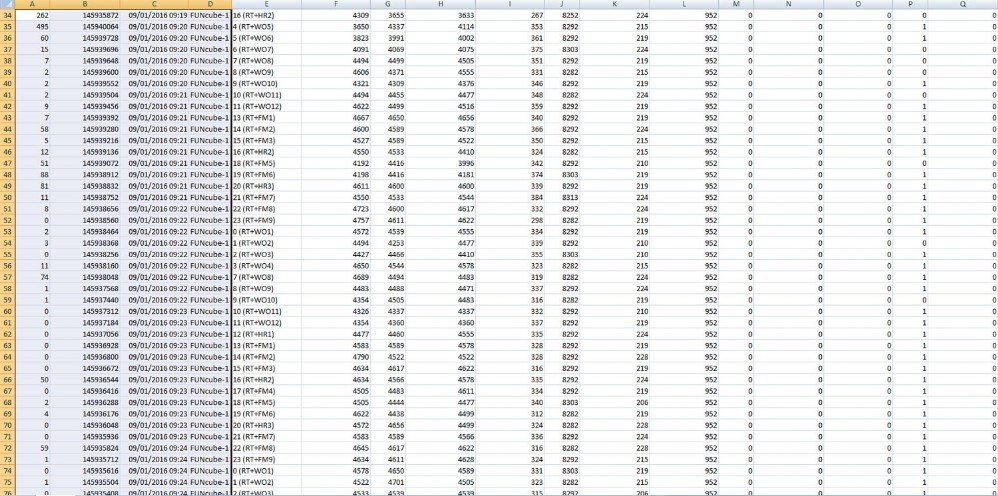Click the cell with value 4790

point(336,357)
